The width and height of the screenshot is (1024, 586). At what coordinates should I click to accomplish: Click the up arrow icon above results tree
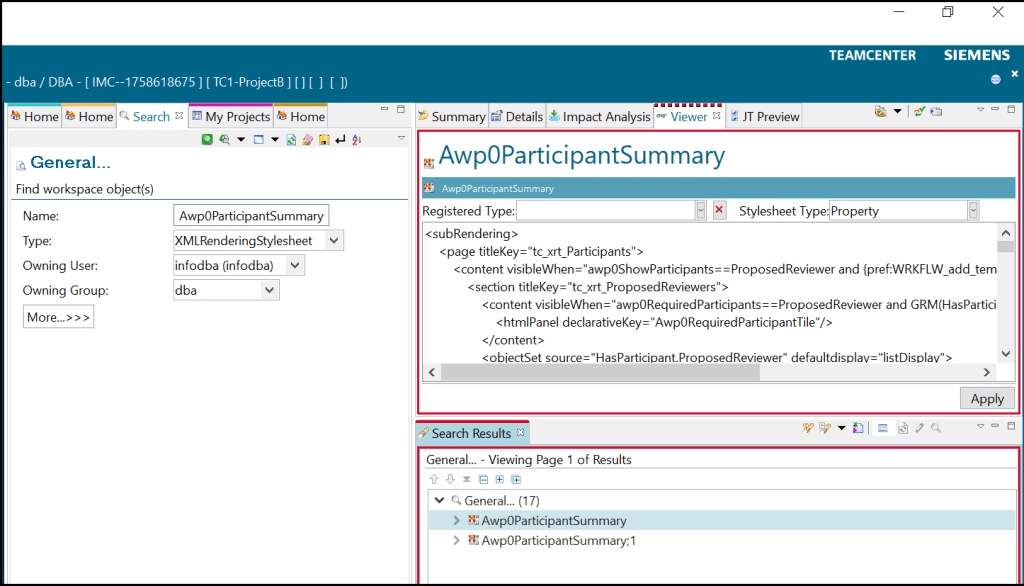click(434, 479)
